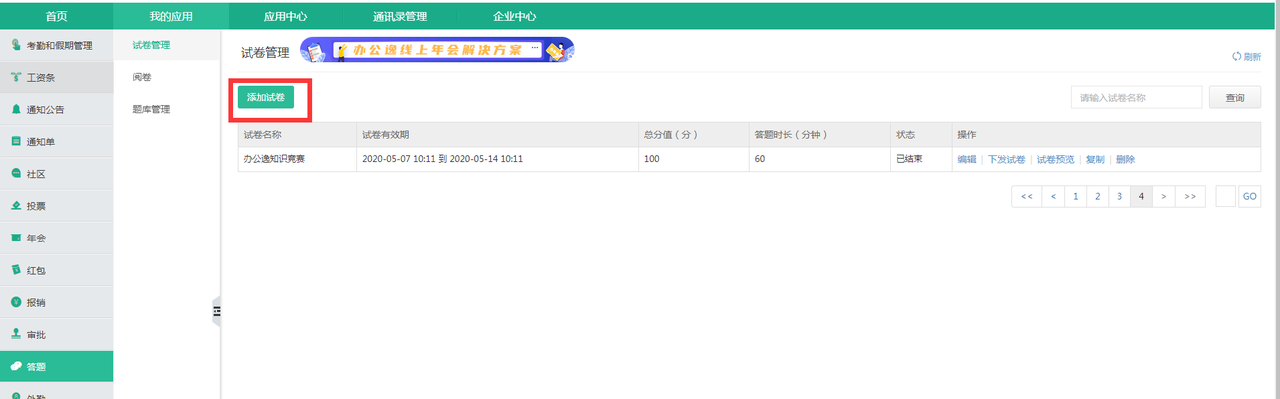Click the 投票 sidebar icon
The width and height of the screenshot is (1280, 399).
coord(16,205)
